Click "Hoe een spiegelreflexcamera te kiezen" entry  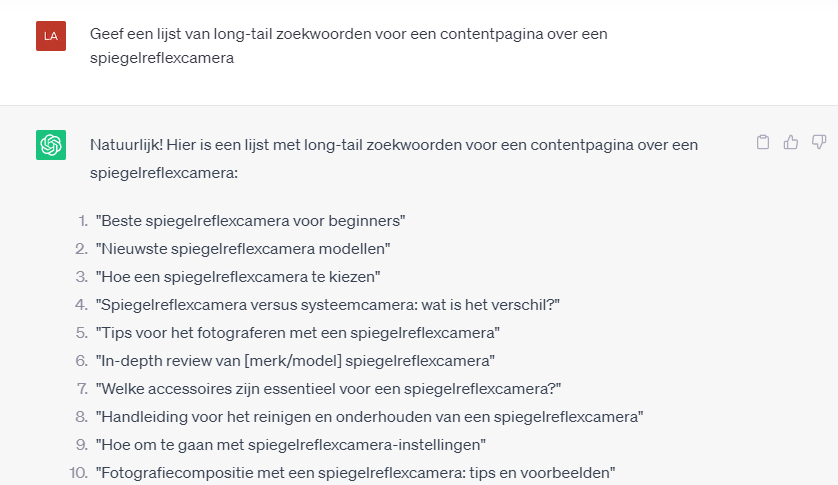point(238,276)
